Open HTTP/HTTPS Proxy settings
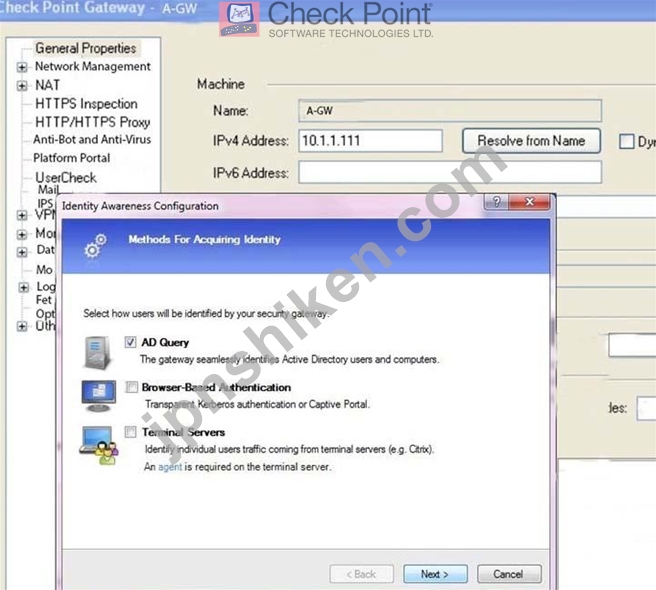Image resolution: width=656 pixels, height=590 pixels. tap(92, 122)
